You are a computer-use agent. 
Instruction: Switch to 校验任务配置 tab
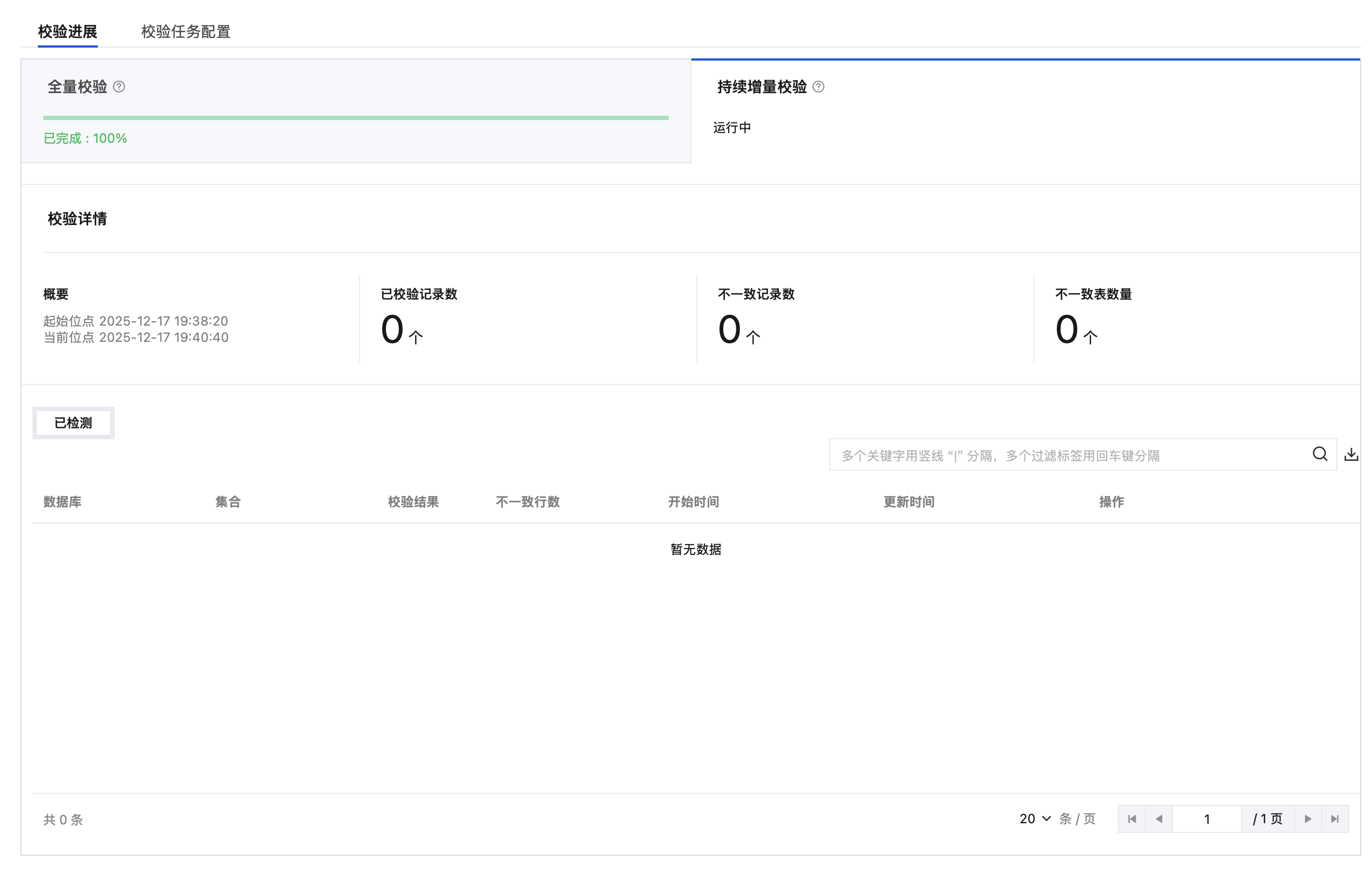pyautogui.click(x=186, y=31)
